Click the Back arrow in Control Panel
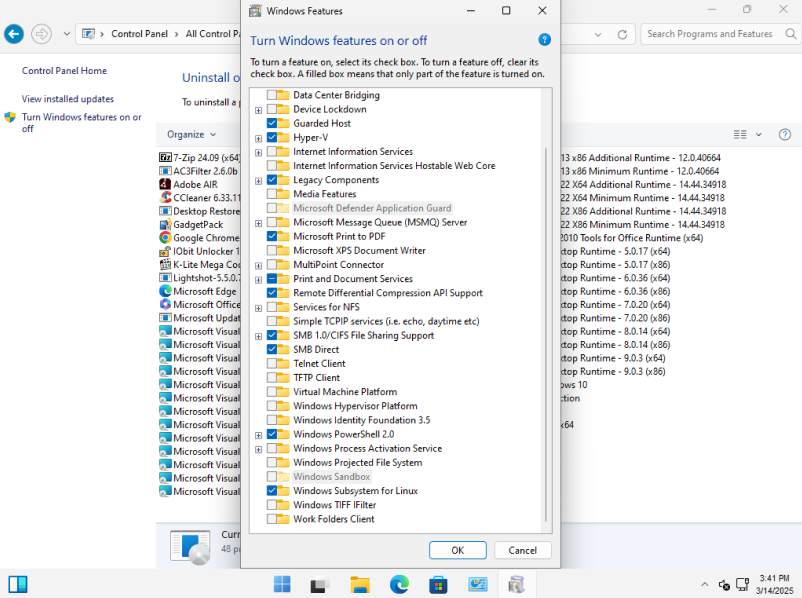802x598 pixels. click(x=14, y=34)
